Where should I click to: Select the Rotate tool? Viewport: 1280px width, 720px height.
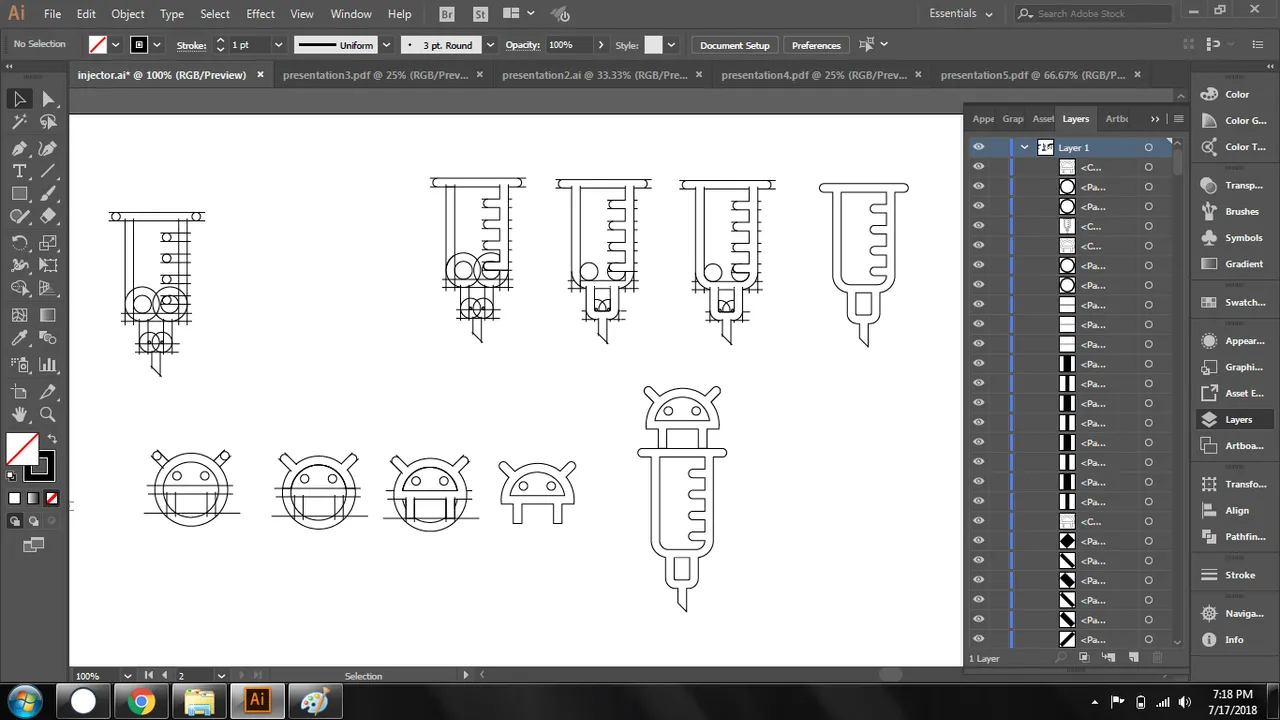click(19, 243)
